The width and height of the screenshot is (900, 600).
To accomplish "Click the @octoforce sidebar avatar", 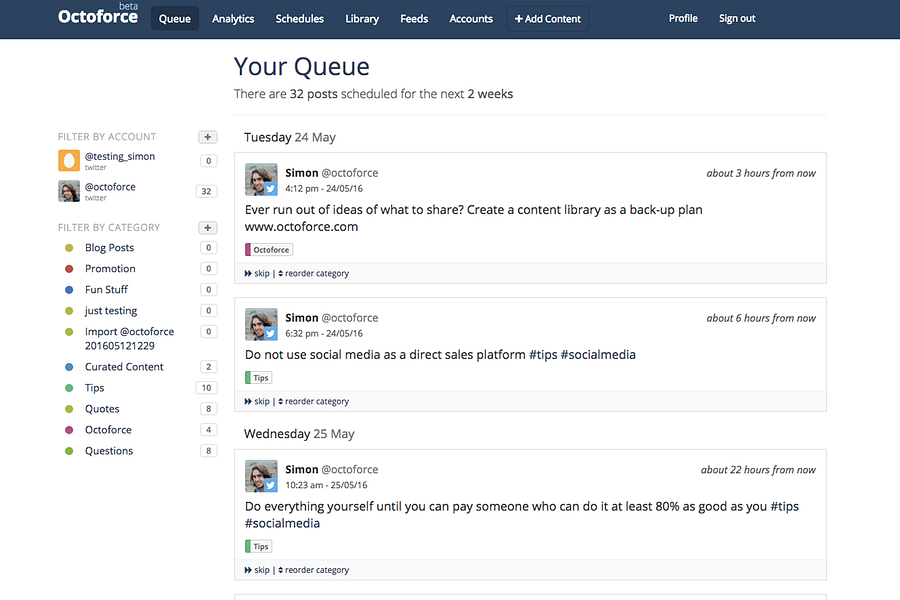I will pyautogui.click(x=69, y=191).
